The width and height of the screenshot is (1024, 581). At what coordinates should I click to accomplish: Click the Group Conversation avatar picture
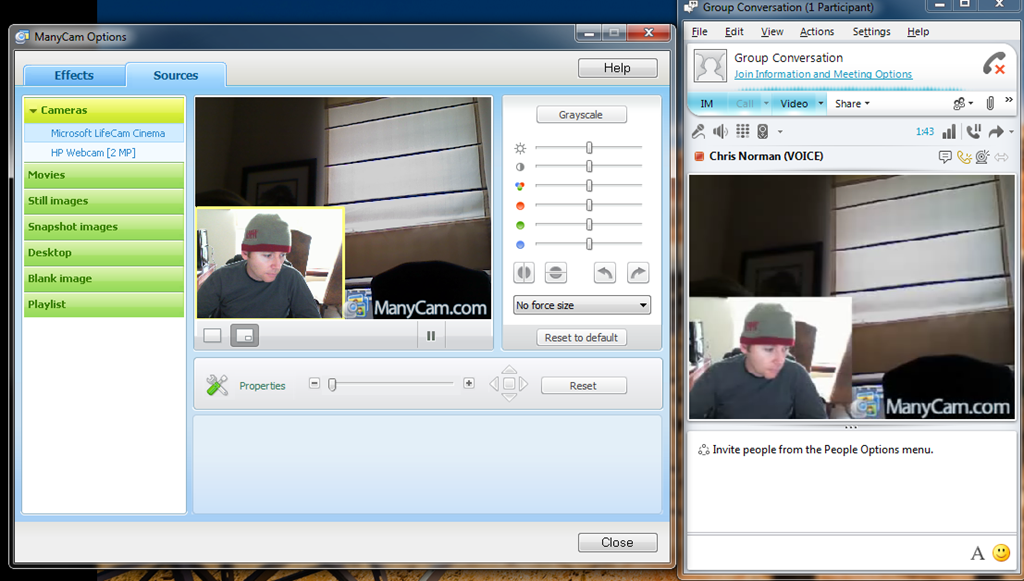click(x=709, y=65)
